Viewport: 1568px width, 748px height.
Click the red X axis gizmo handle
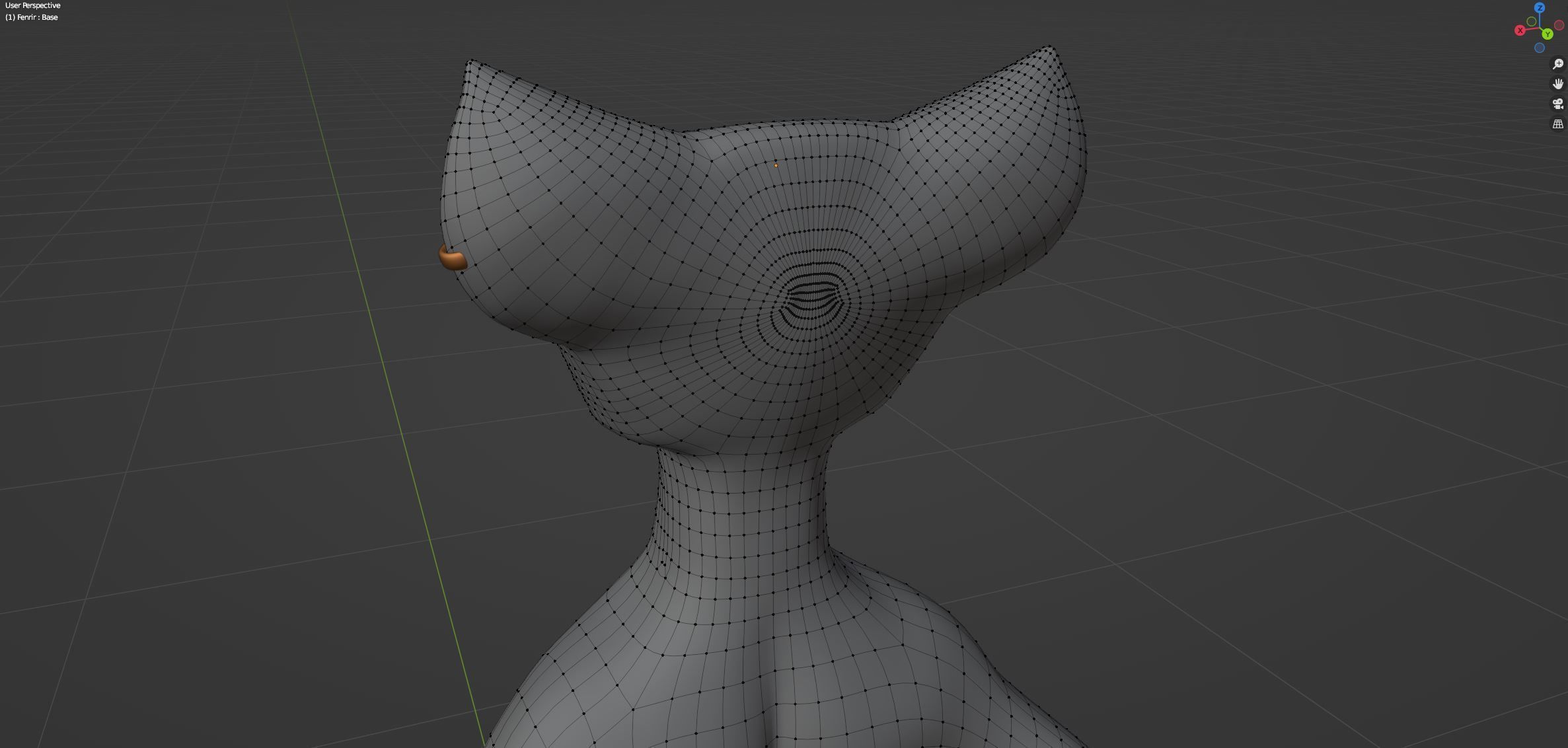(1520, 30)
